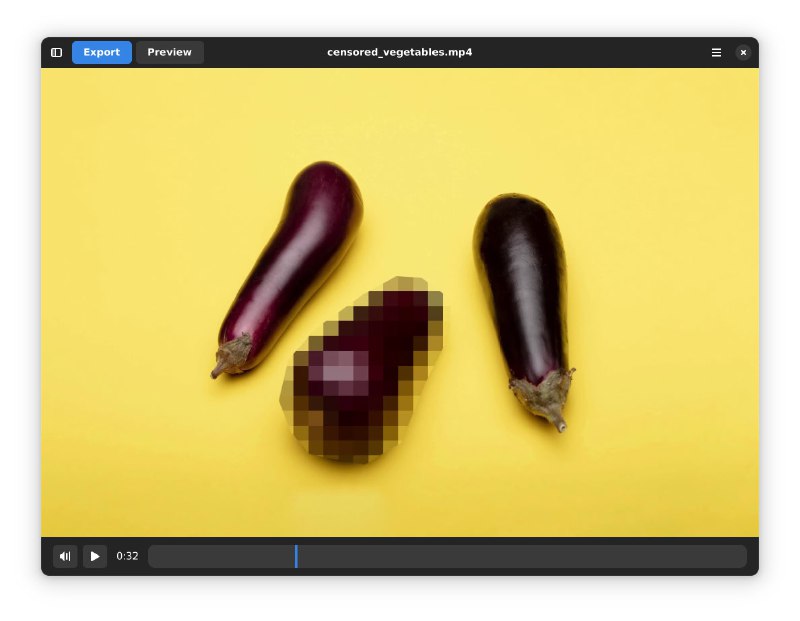
Task: Click the censored_vegetables.mp4 title
Action: (x=399, y=53)
